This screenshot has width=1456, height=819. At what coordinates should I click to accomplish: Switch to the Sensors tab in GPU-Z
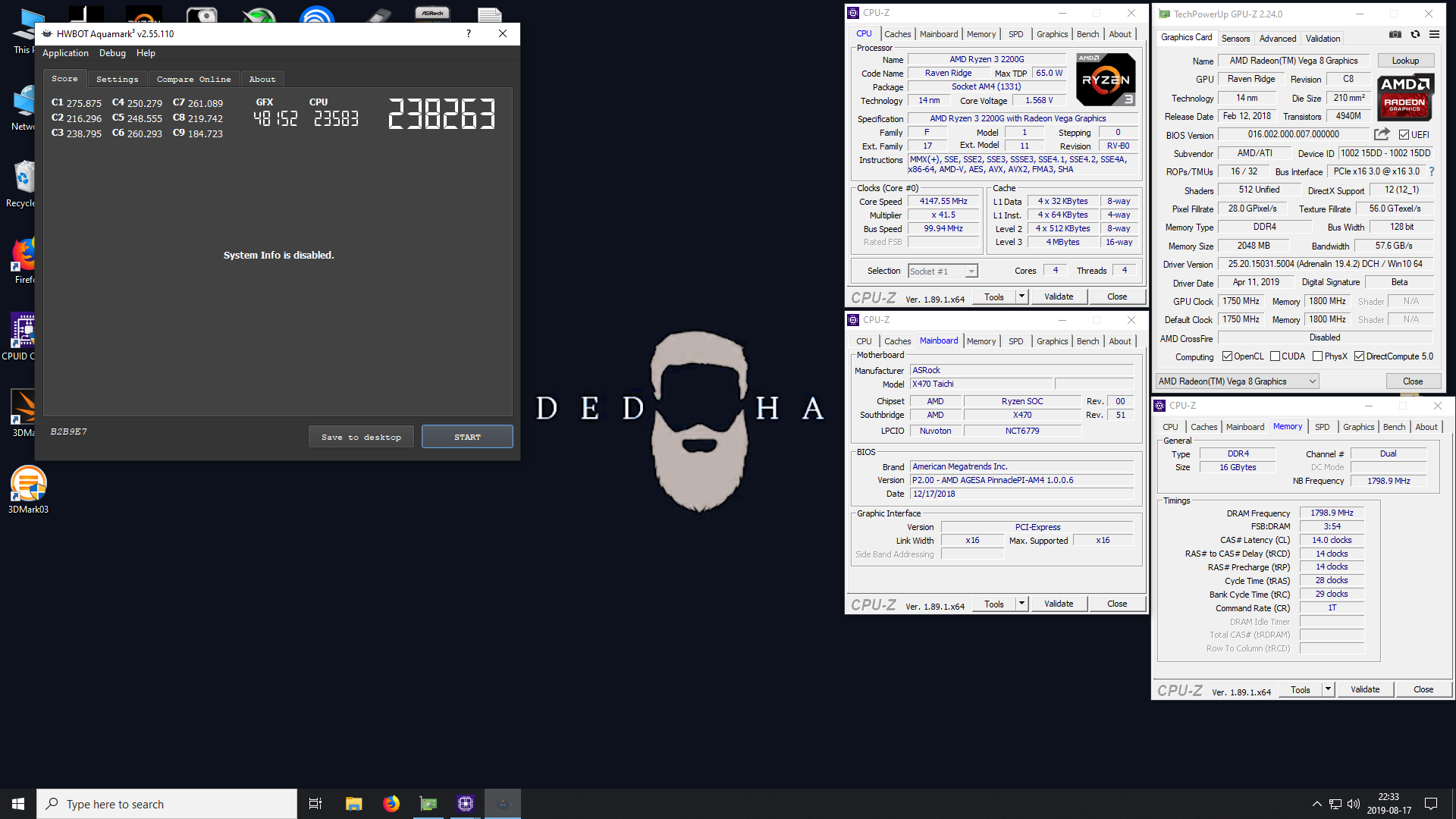1235,39
